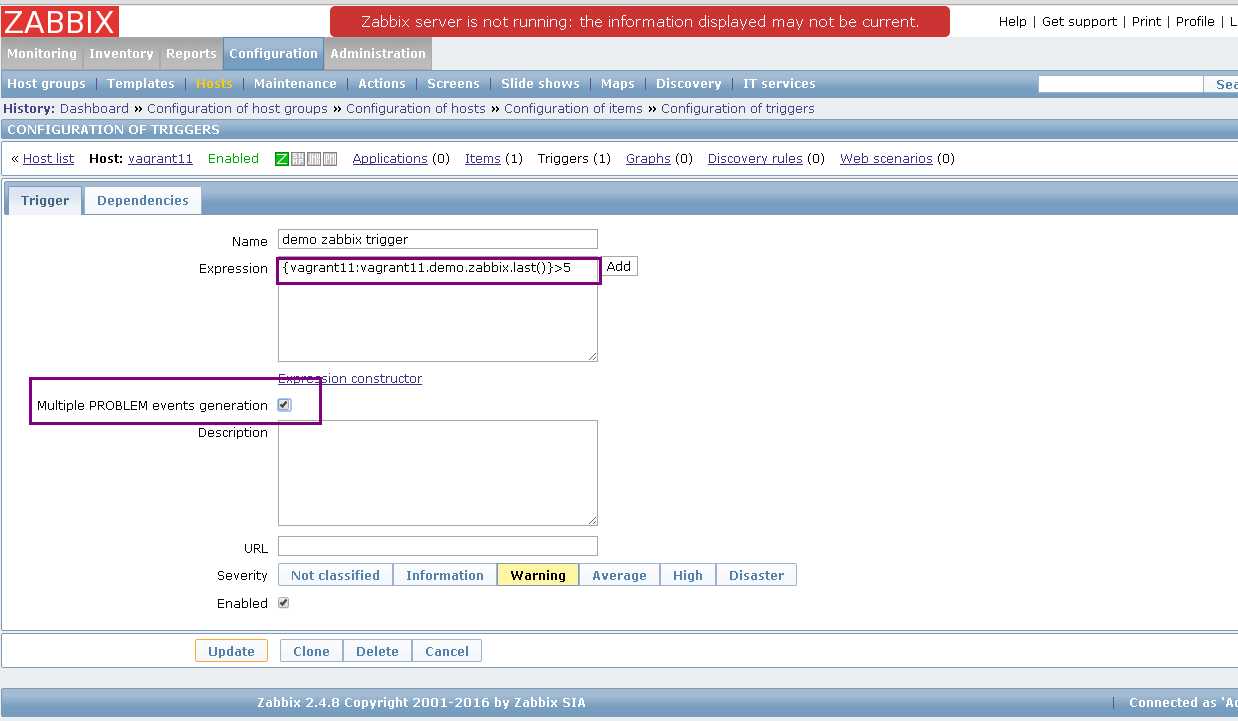The image size is (1238, 721).
Task: Click Dashboard in the history breadcrumb
Action: 94,108
